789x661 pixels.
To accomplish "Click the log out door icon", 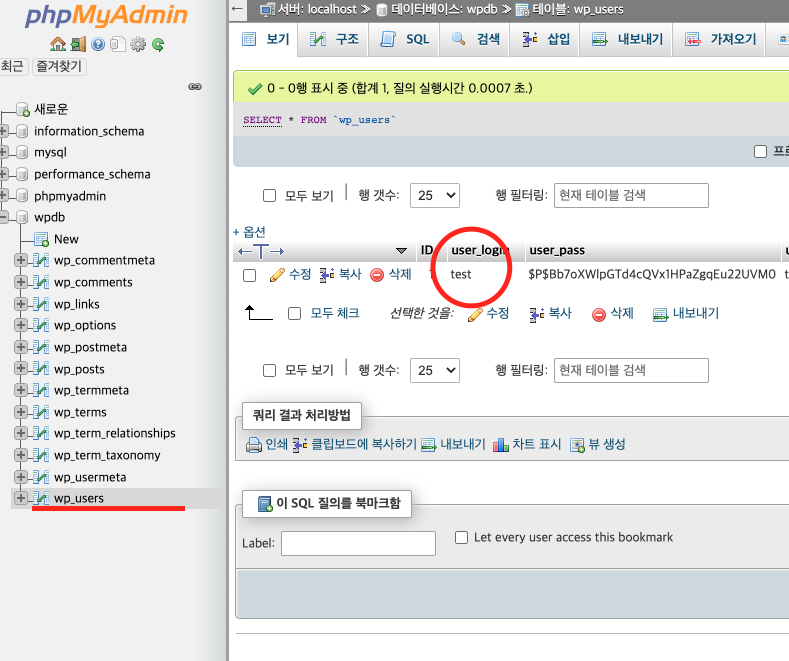I will click(78, 44).
